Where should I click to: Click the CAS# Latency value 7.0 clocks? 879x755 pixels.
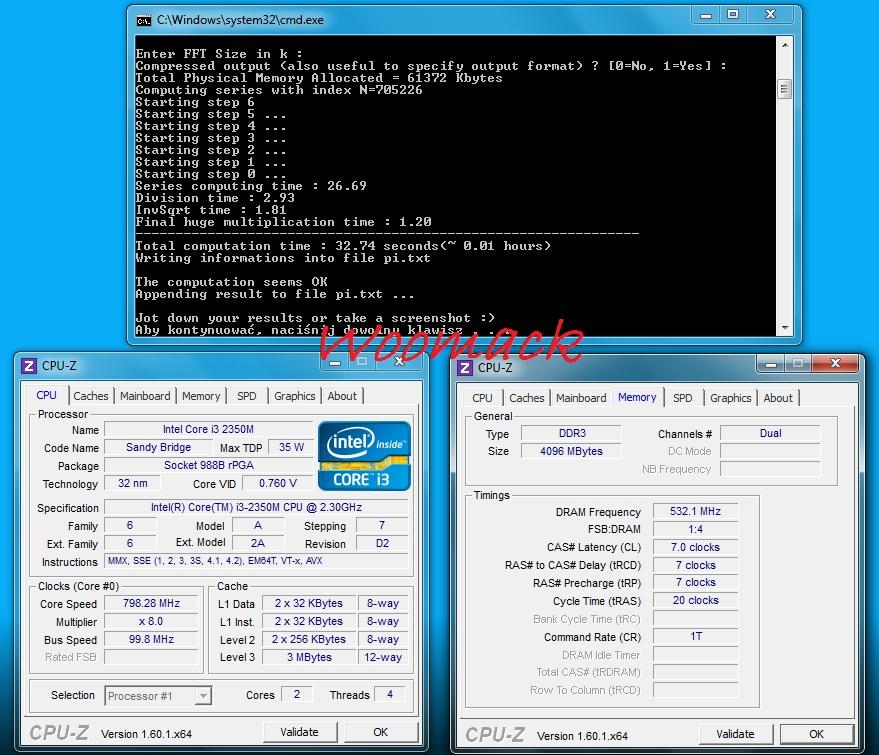tap(696, 547)
